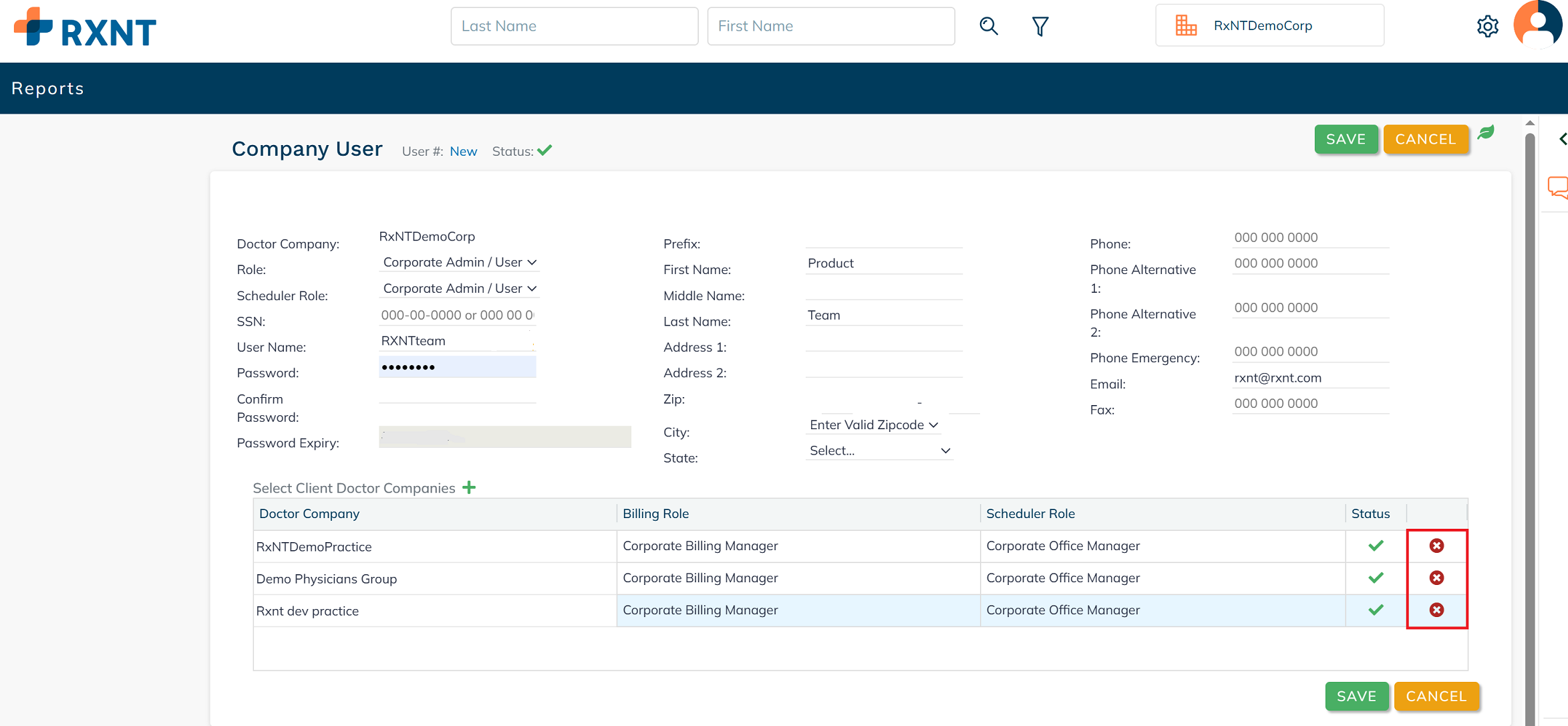The height and width of the screenshot is (726, 1568).
Task: Click the green Status check mark in header
Action: pyautogui.click(x=544, y=150)
